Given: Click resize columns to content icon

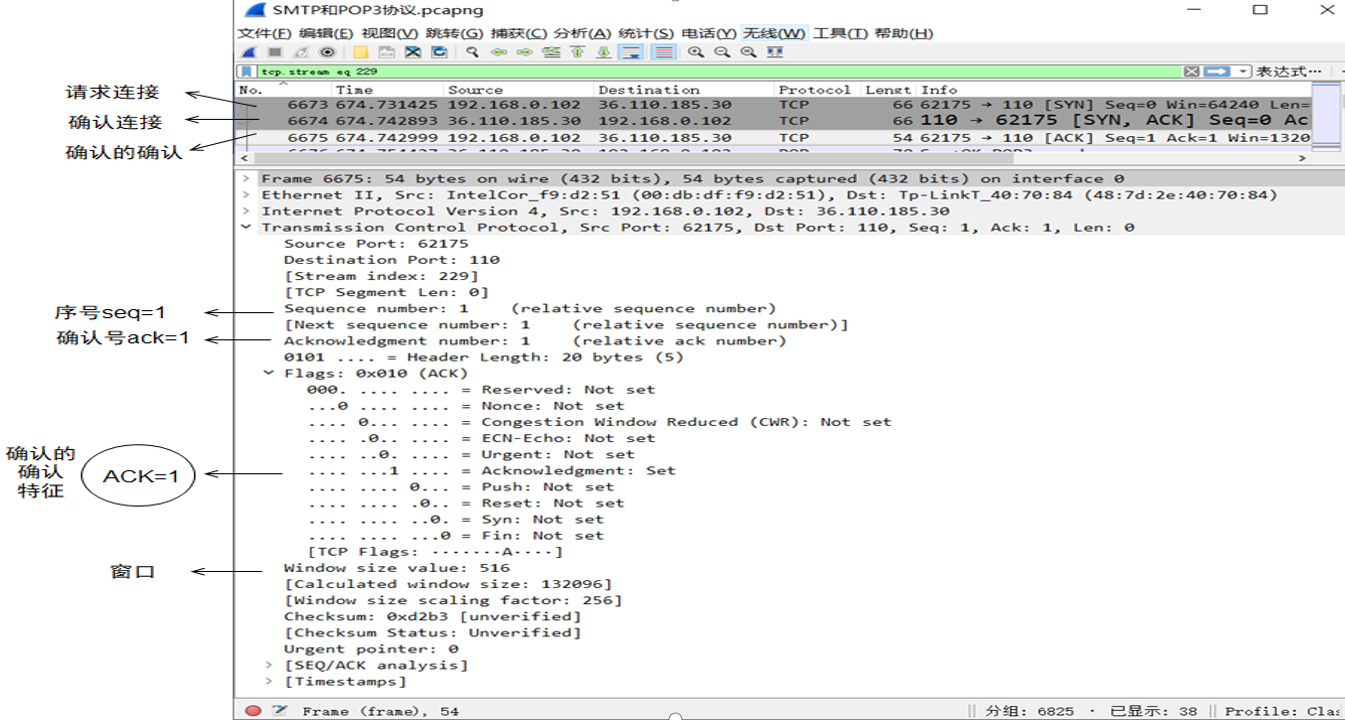Looking at the screenshot, I should 774,52.
